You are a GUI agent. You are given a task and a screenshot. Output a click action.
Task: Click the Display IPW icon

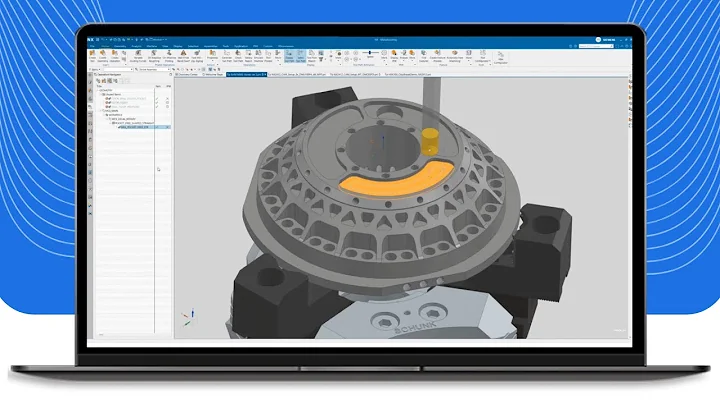394,56
